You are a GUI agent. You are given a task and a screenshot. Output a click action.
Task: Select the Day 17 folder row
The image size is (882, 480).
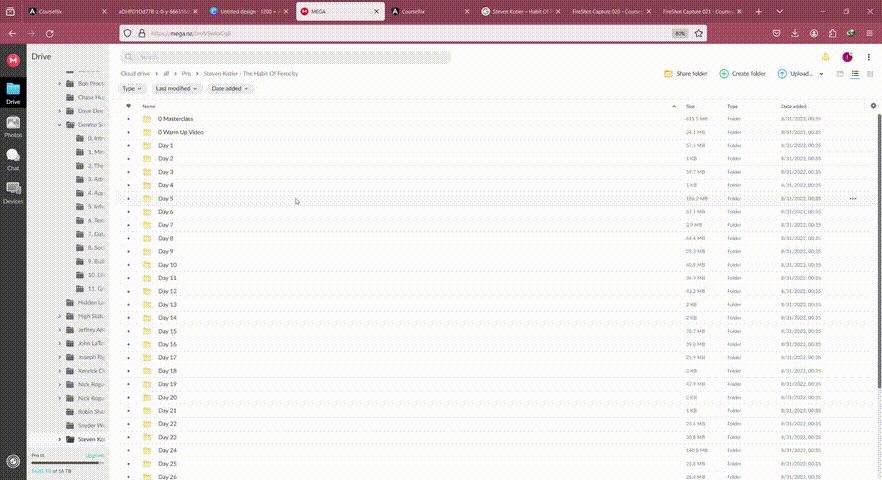[495, 357]
